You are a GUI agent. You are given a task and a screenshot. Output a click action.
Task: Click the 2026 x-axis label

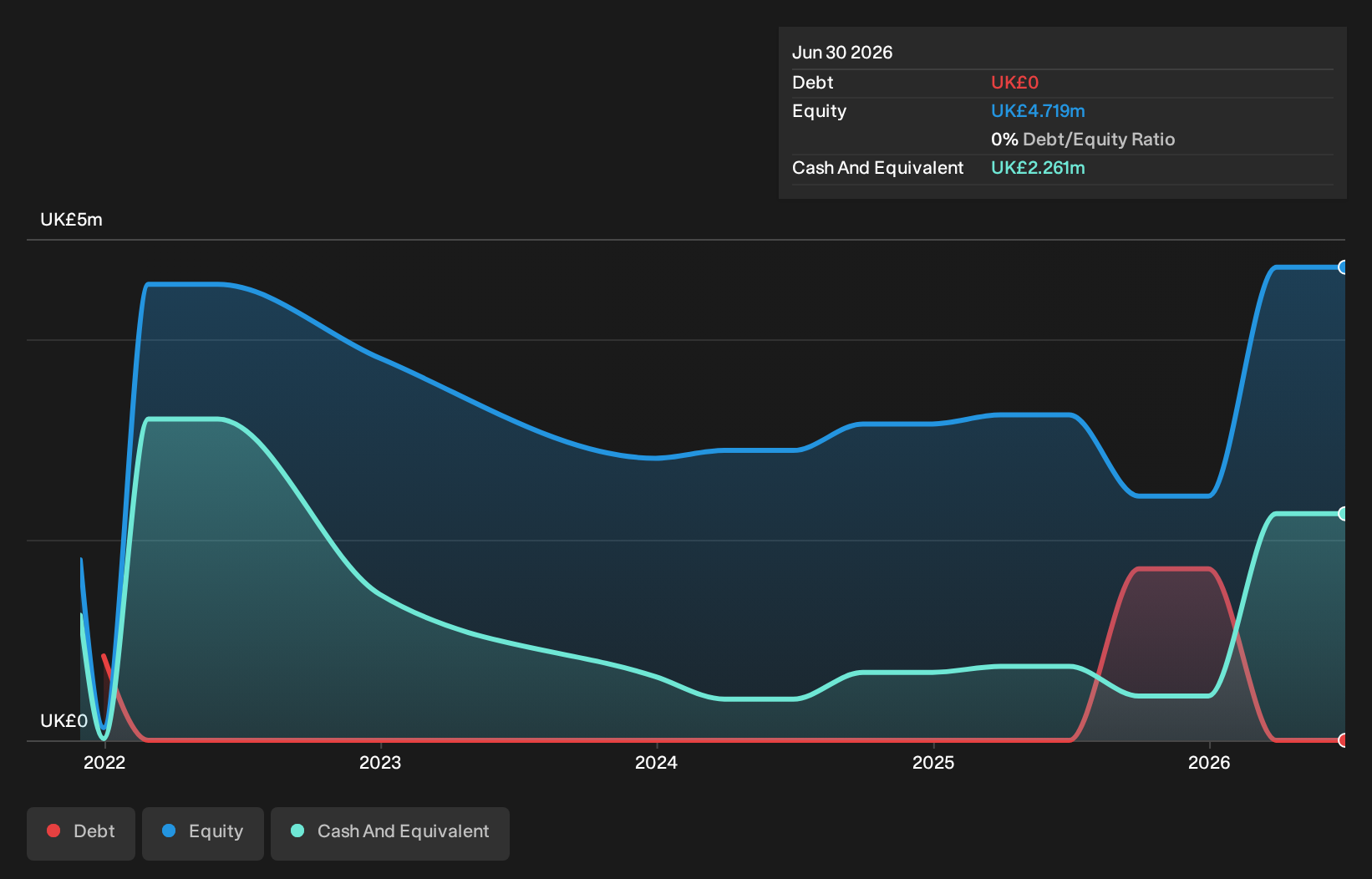coord(1209,762)
